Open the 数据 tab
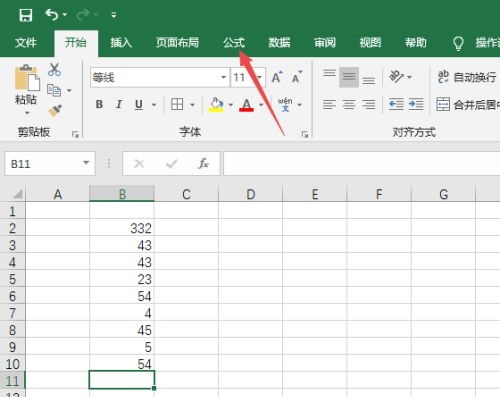 click(x=279, y=43)
